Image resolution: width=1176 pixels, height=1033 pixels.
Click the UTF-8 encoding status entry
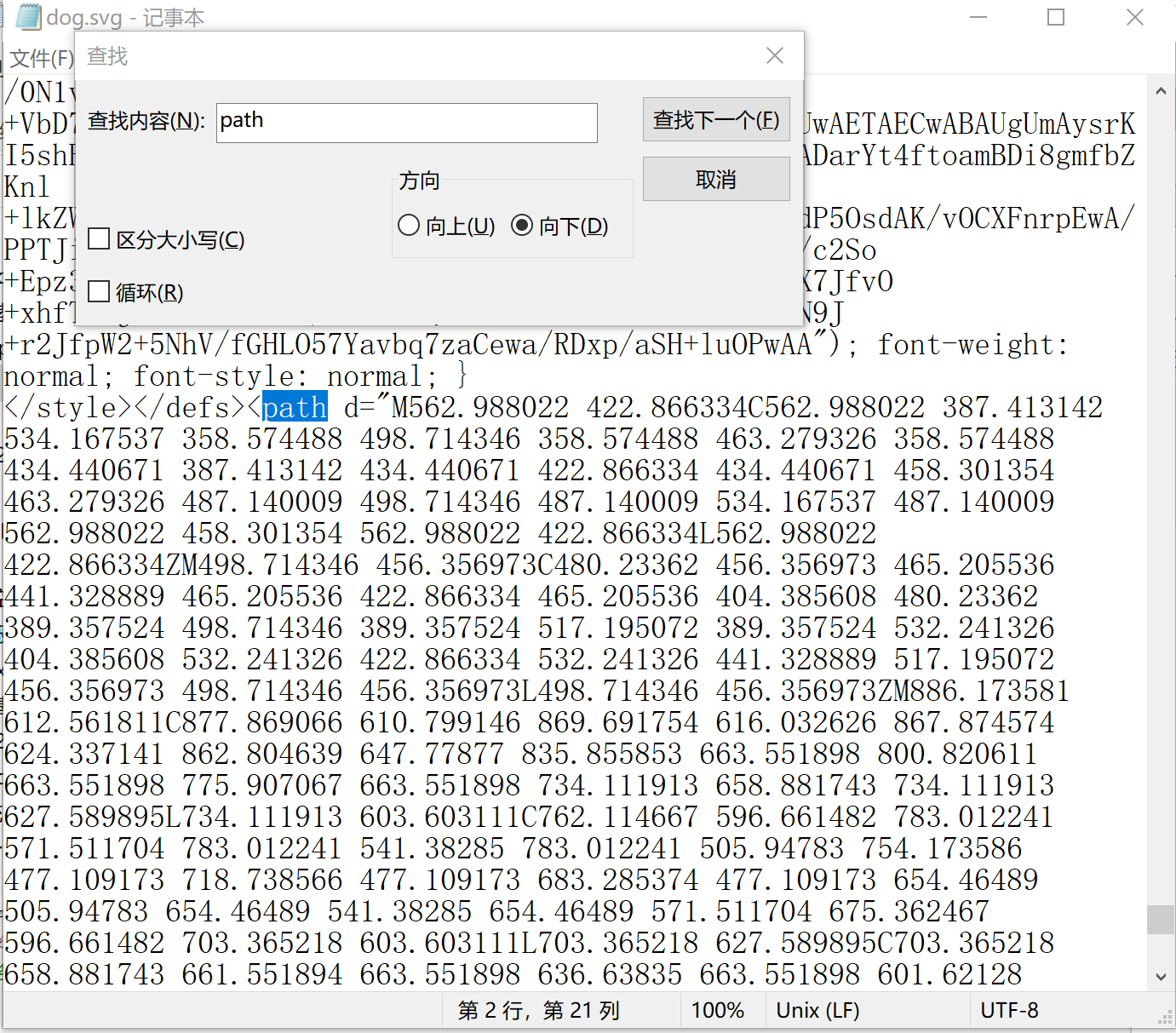1009,1011
